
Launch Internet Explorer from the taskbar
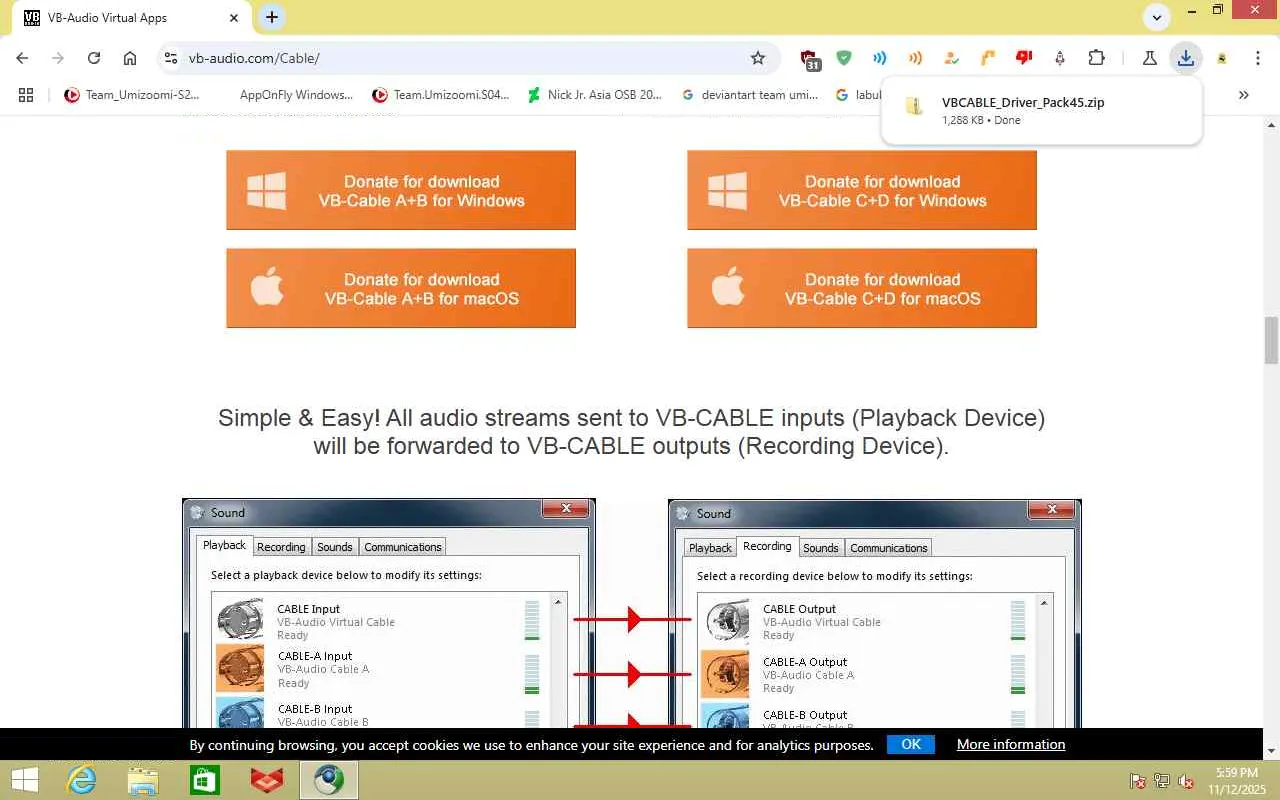(x=80, y=780)
